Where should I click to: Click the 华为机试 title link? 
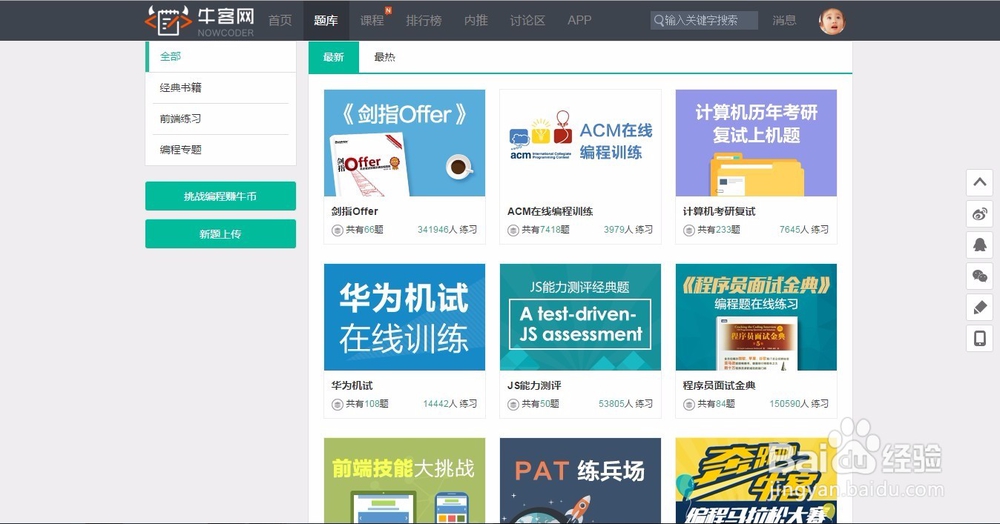pyautogui.click(x=352, y=386)
